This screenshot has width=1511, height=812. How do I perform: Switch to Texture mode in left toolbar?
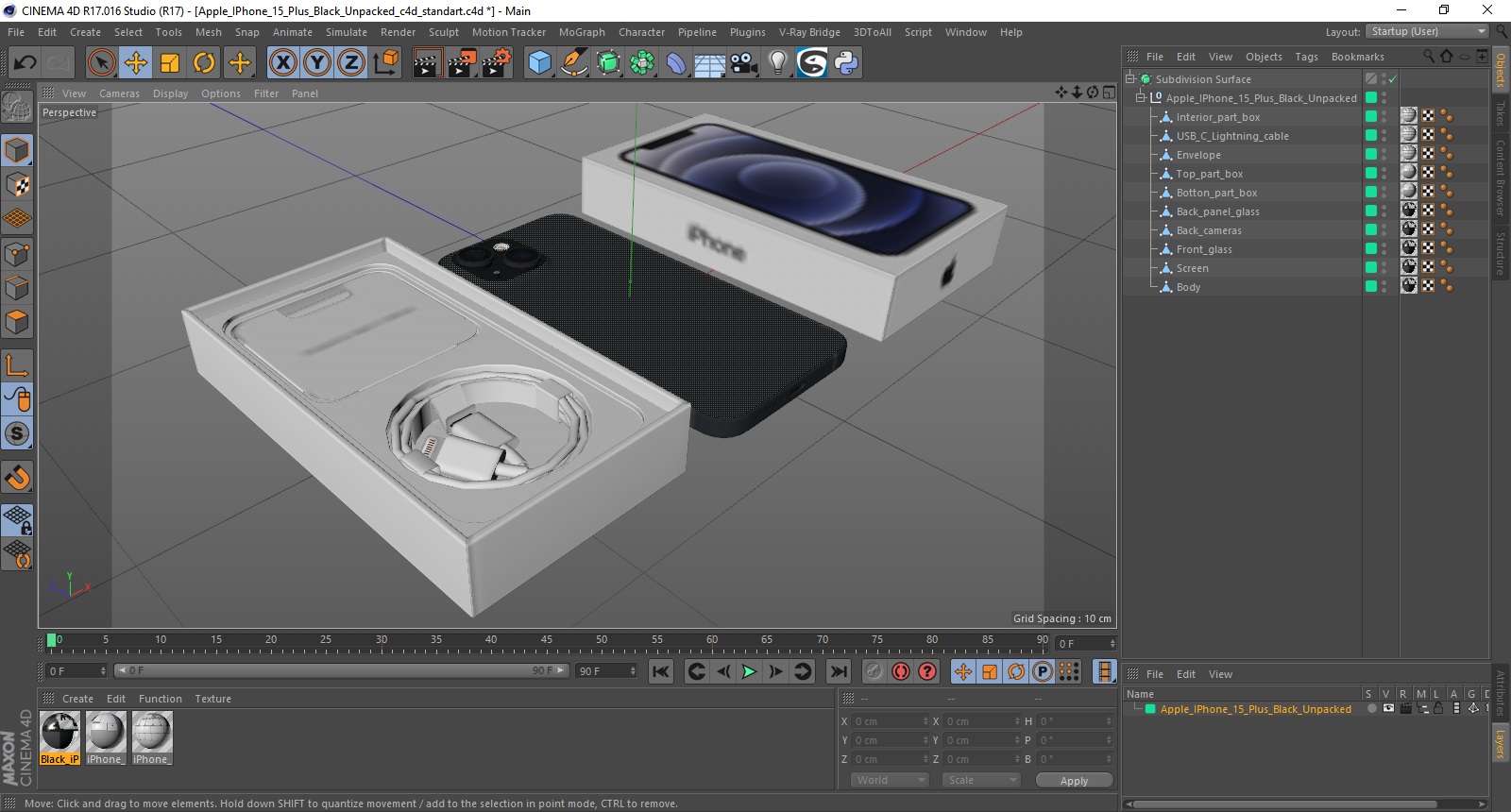click(17, 185)
